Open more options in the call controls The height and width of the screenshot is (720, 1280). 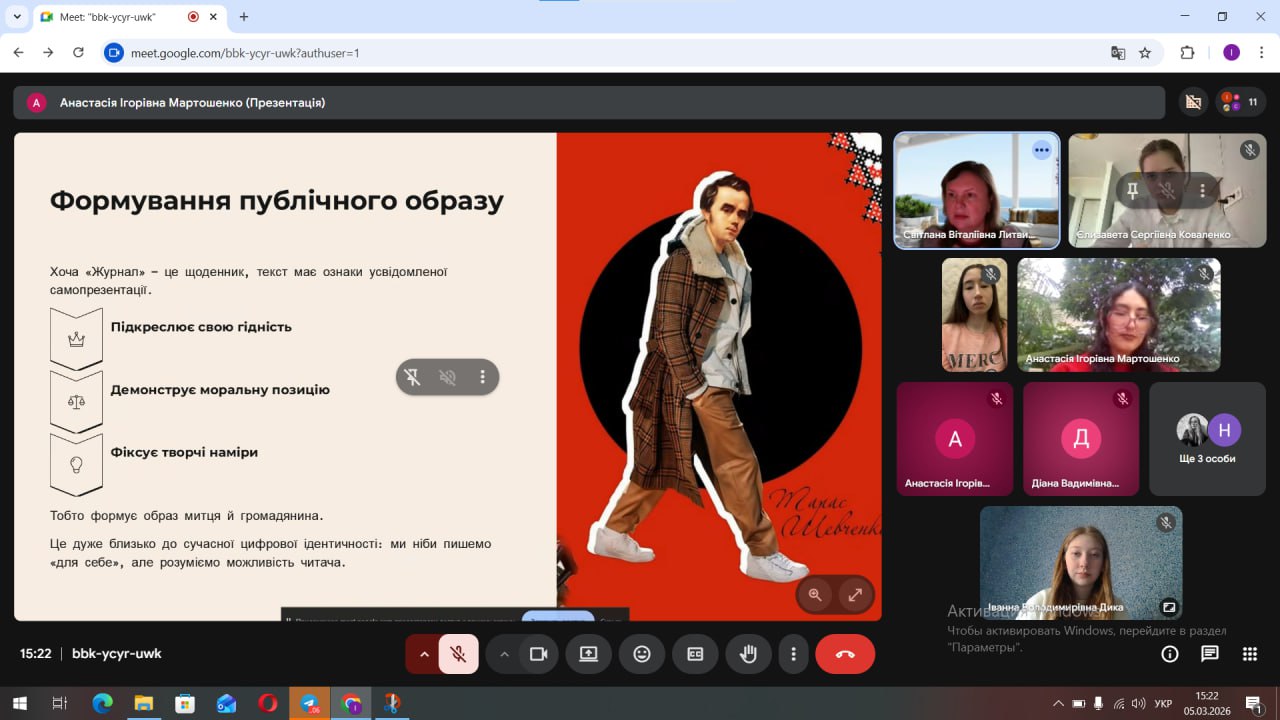pyautogui.click(x=794, y=654)
